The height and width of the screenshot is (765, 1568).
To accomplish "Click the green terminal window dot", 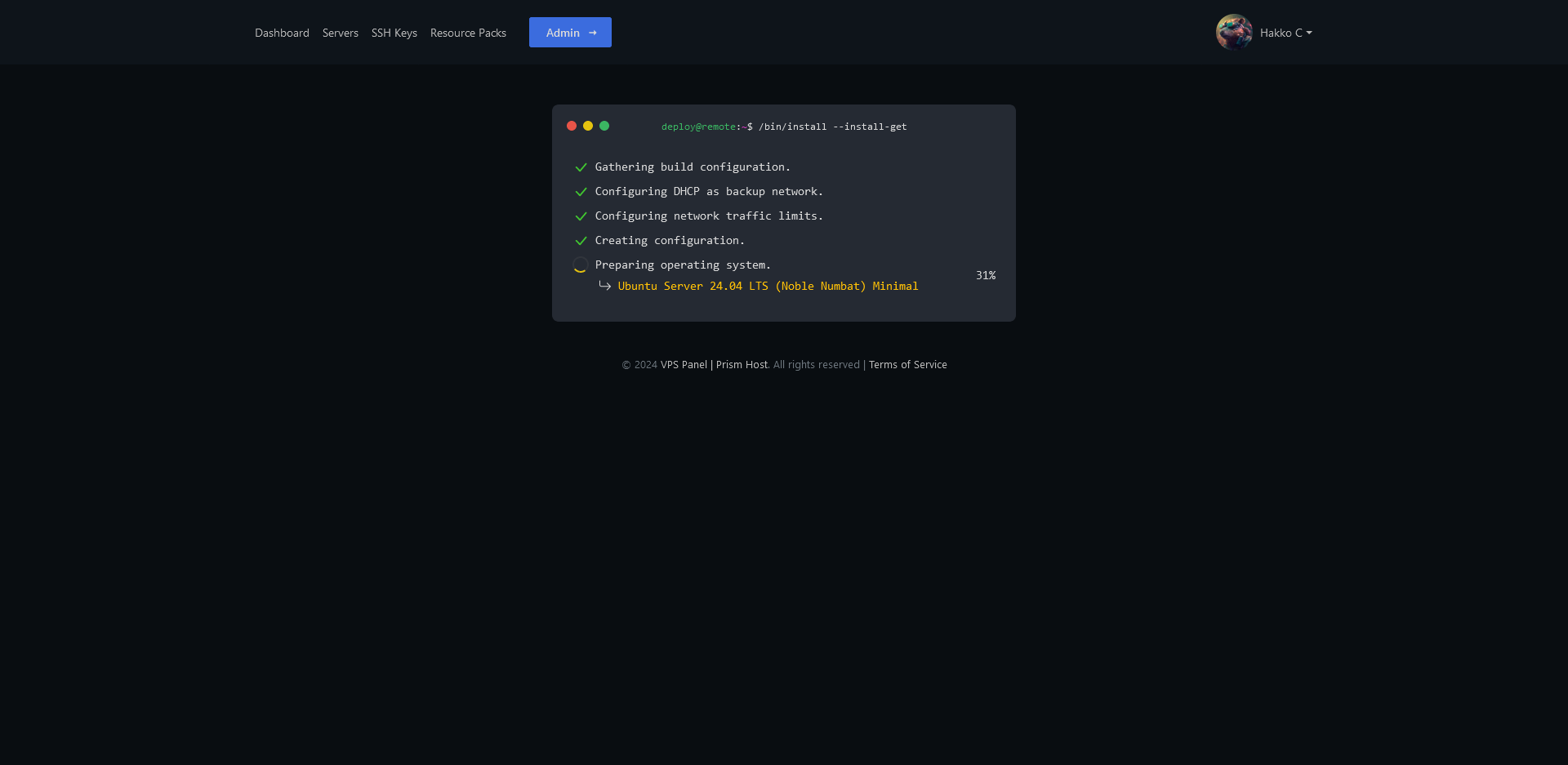I will [604, 126].
